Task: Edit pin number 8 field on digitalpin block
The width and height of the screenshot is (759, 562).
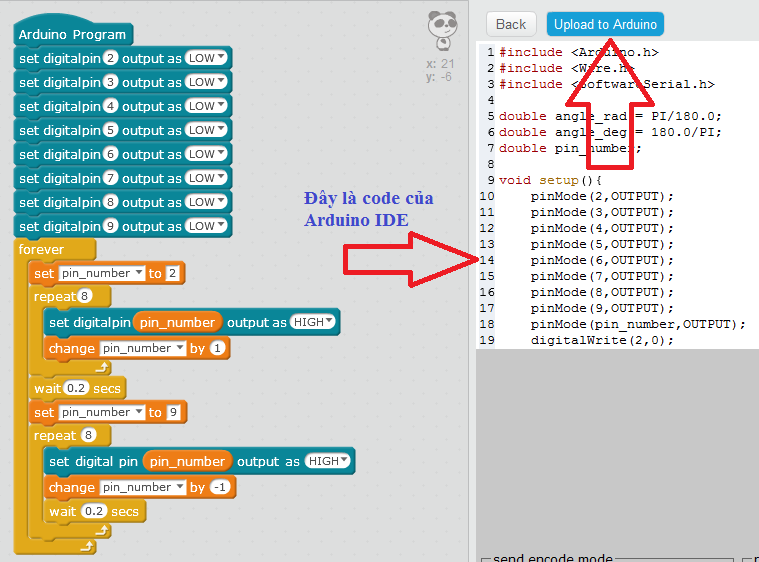Action: point(110,202)
